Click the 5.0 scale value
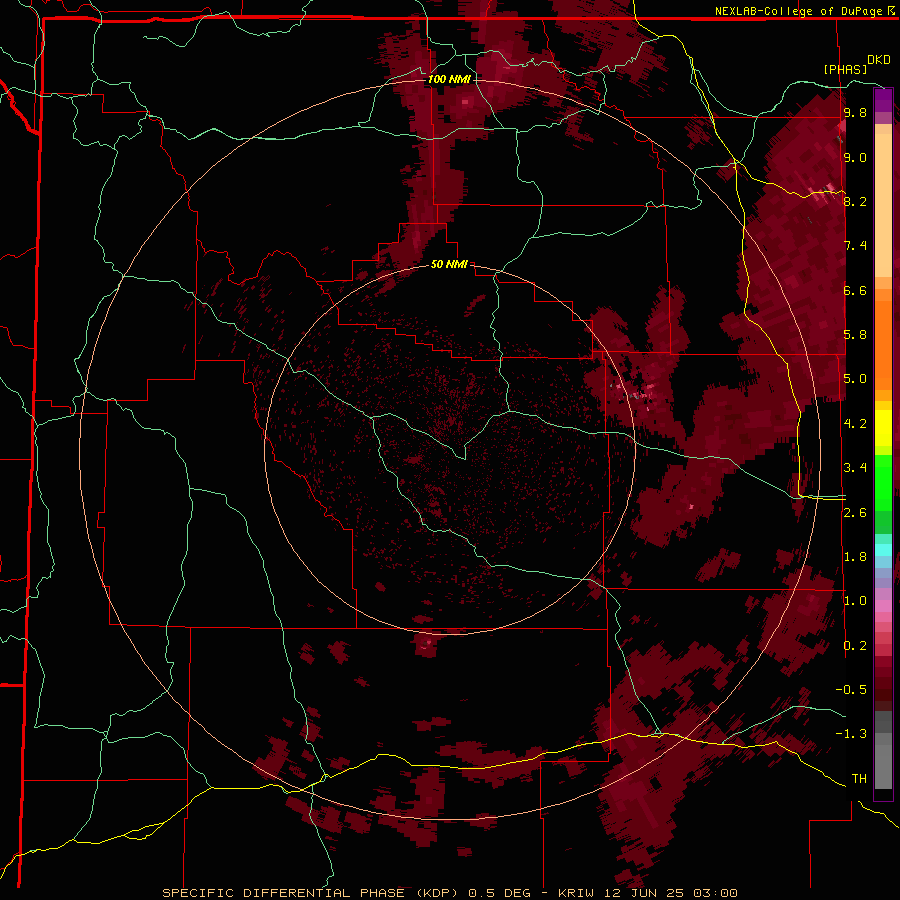The width and height of the screenshot is (900, 900). pyautogui.click(x=855, y=379)
